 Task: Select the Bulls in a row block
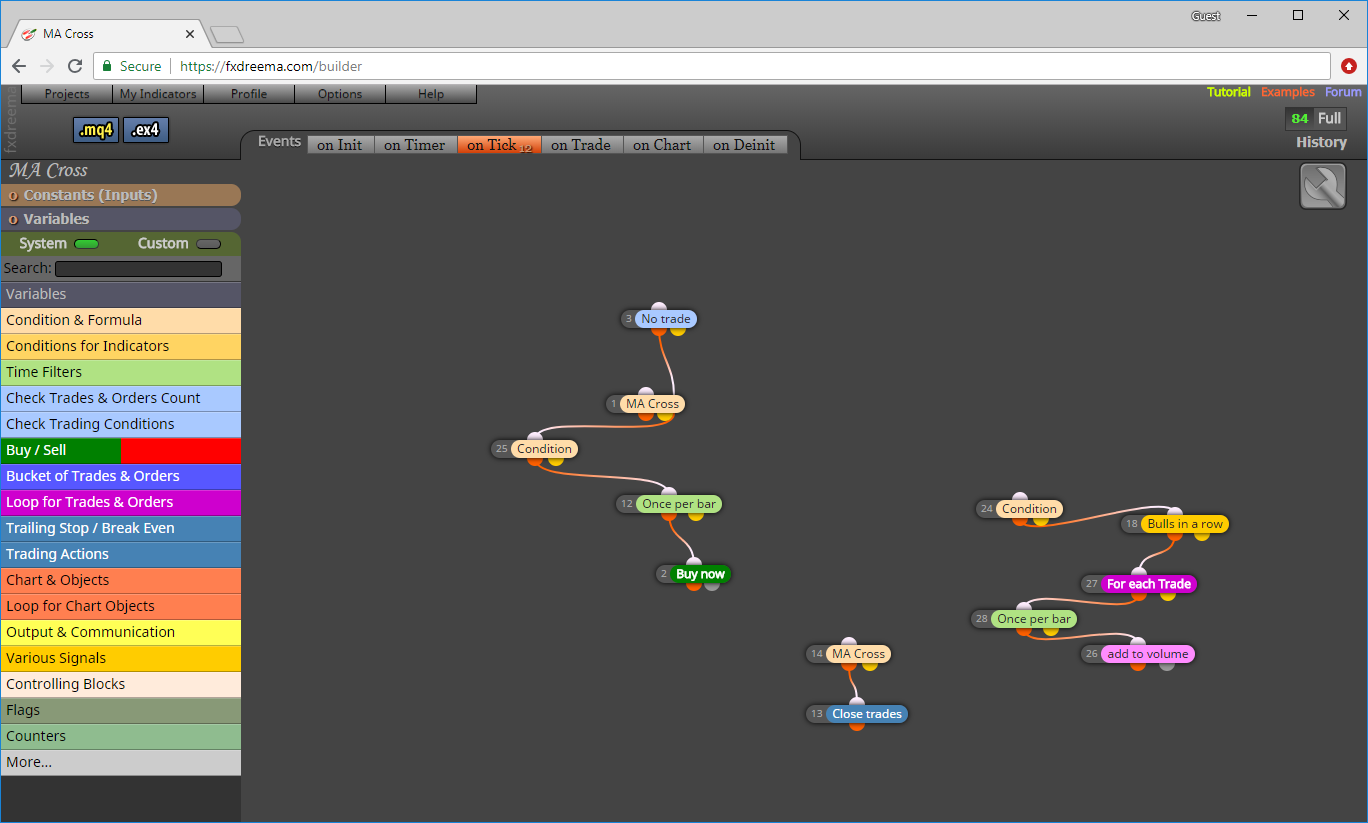tap(1185, 524)
